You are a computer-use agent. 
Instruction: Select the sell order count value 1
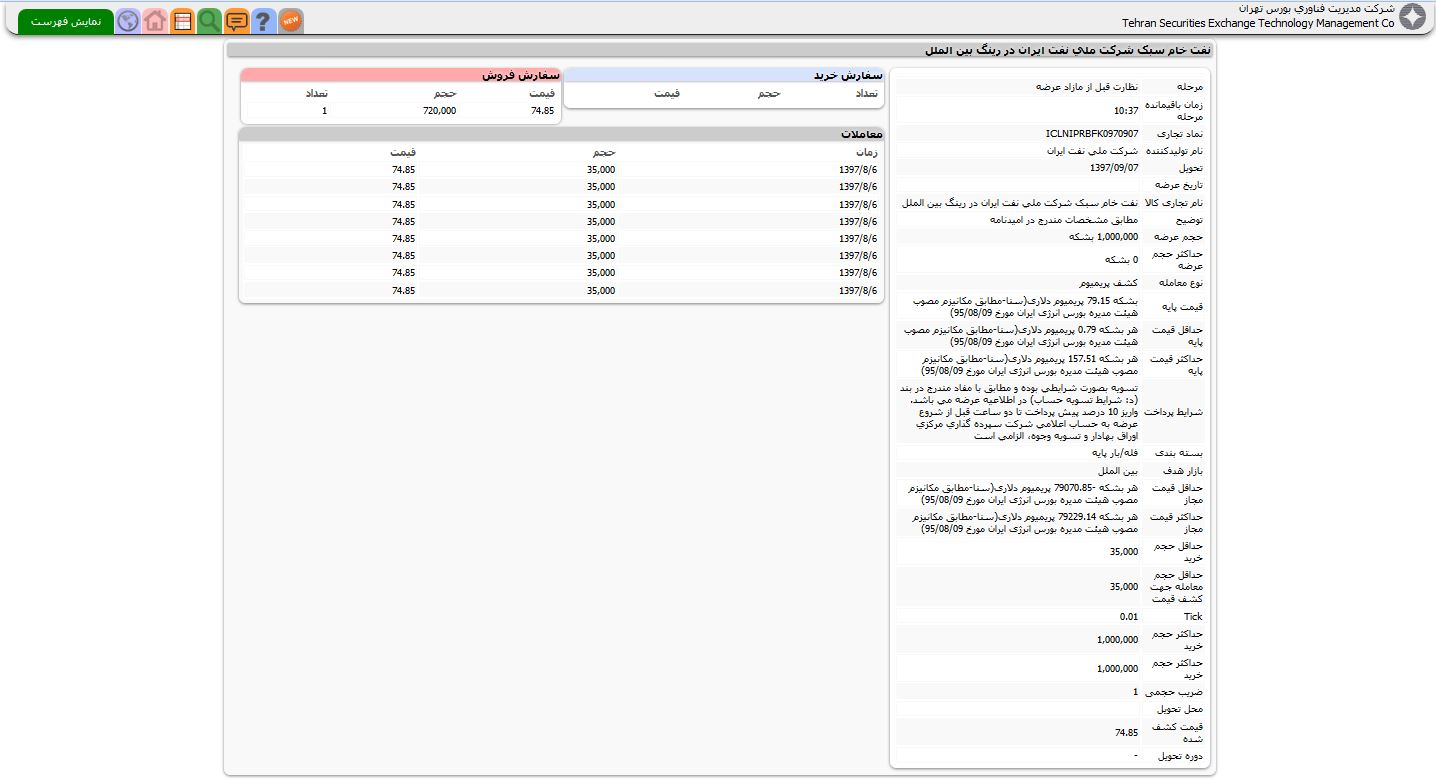pos(324,111)
